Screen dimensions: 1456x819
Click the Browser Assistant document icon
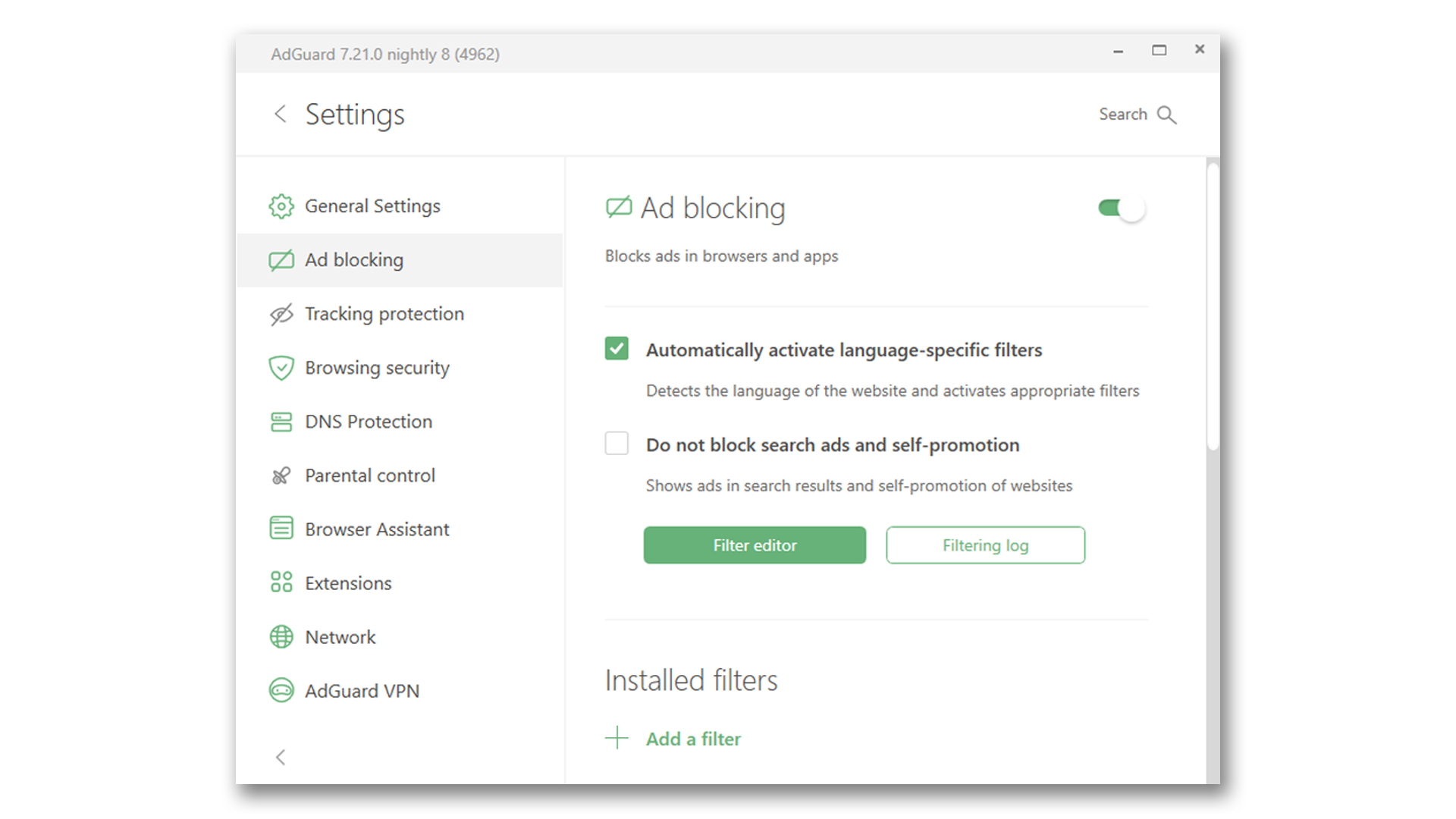pos(281,529)
